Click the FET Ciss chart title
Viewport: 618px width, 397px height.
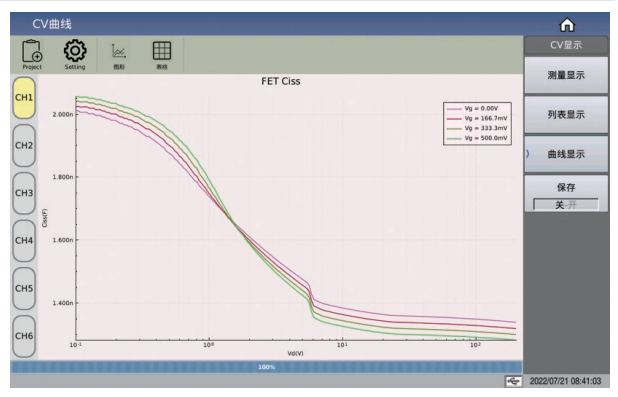(x=281, y=81)
